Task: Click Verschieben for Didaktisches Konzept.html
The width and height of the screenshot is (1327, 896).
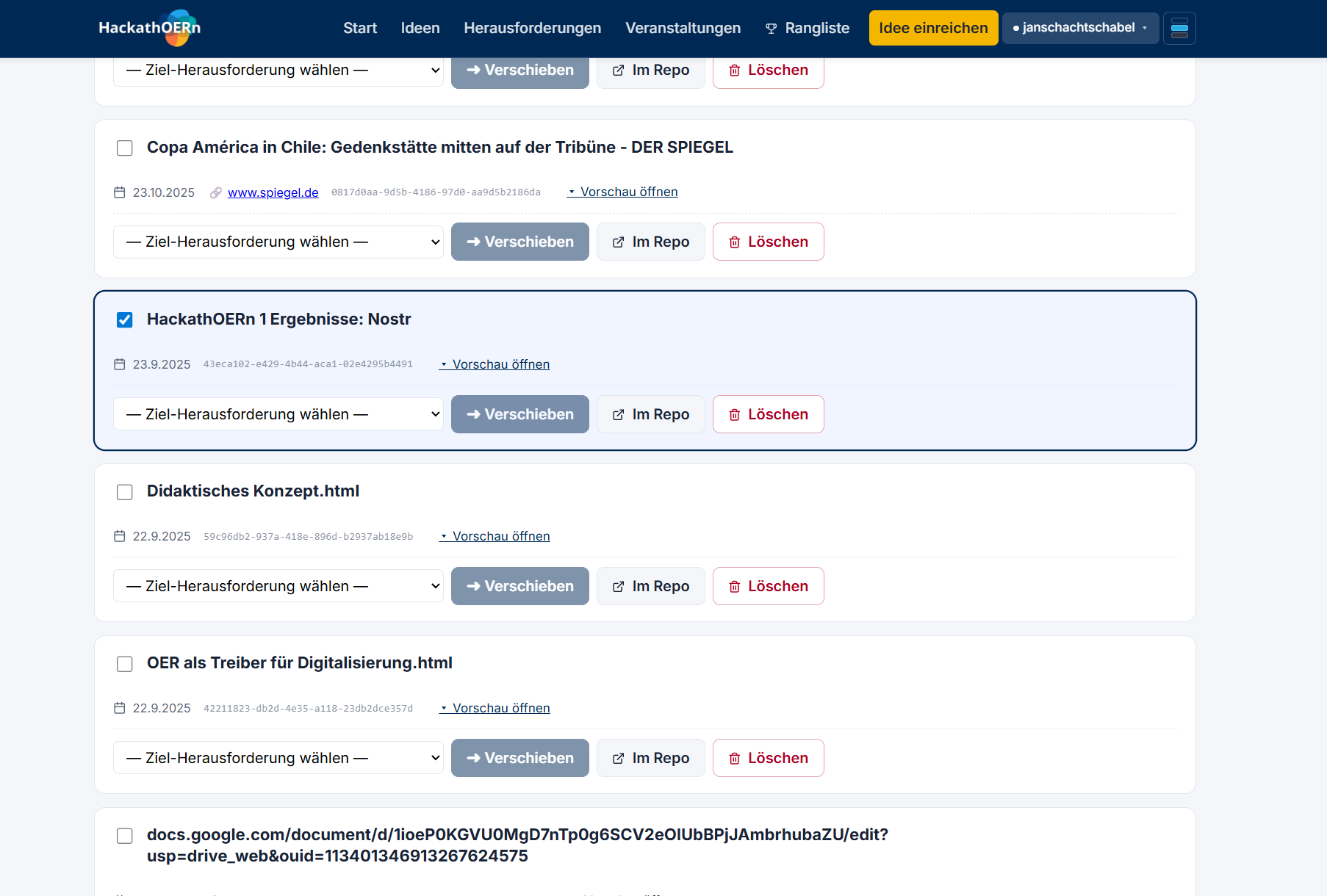Action: tap(520, 586)
